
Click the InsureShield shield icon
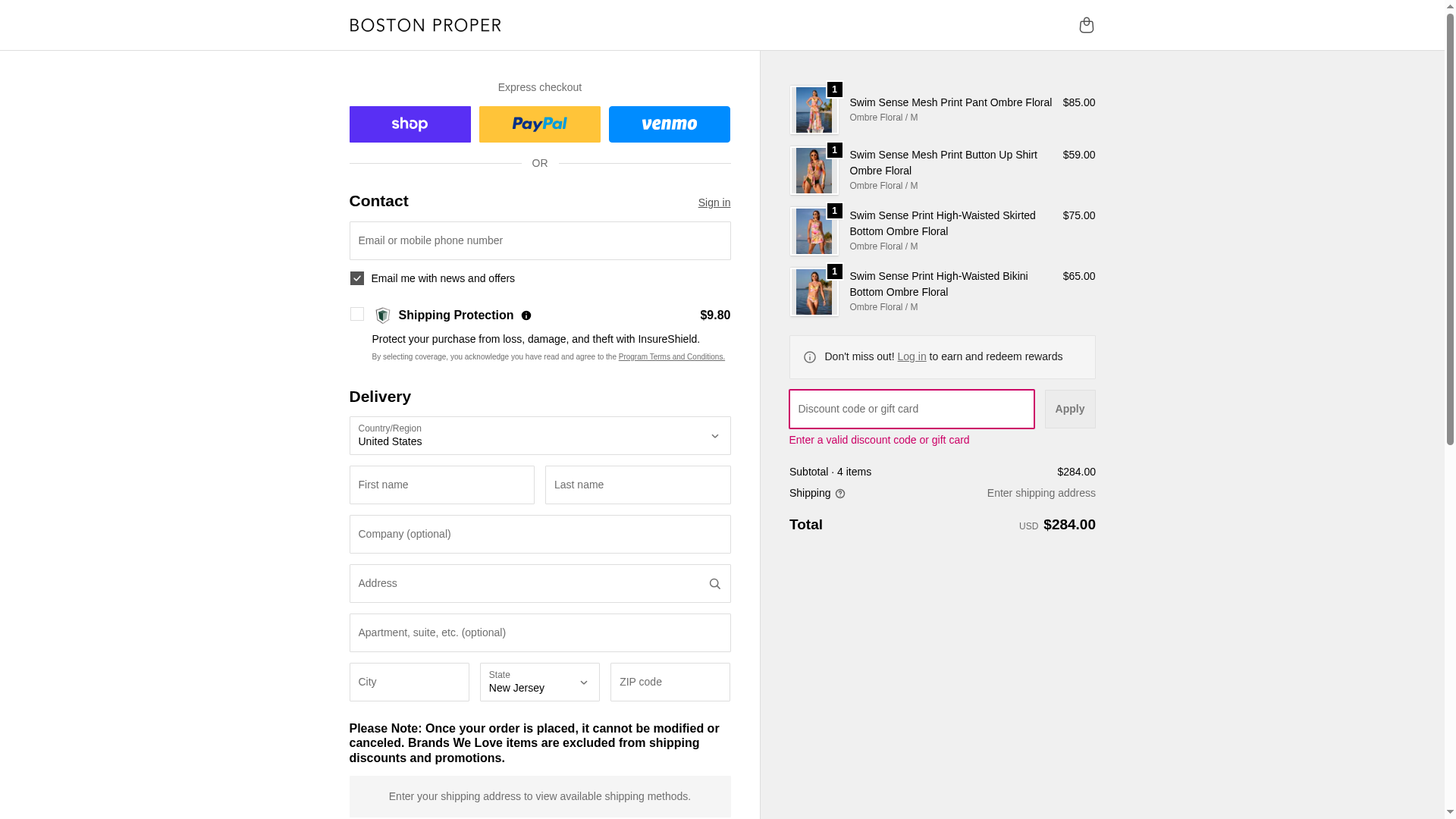click(x=383, y=315)
